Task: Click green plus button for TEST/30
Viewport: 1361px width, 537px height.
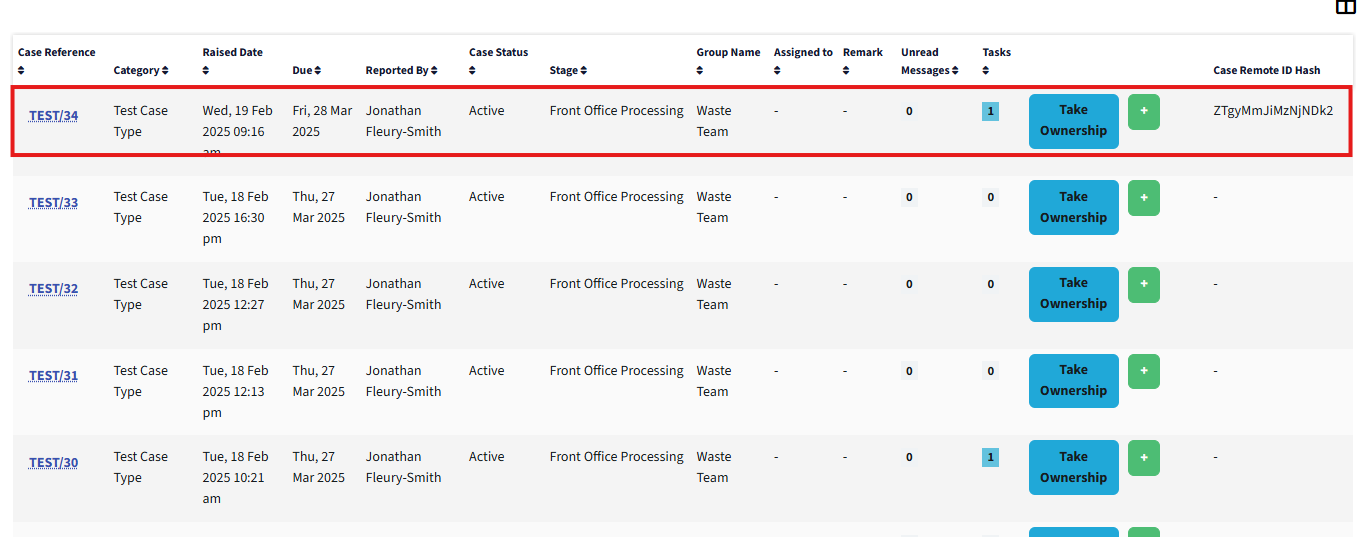Action: tap(1144, 458)
